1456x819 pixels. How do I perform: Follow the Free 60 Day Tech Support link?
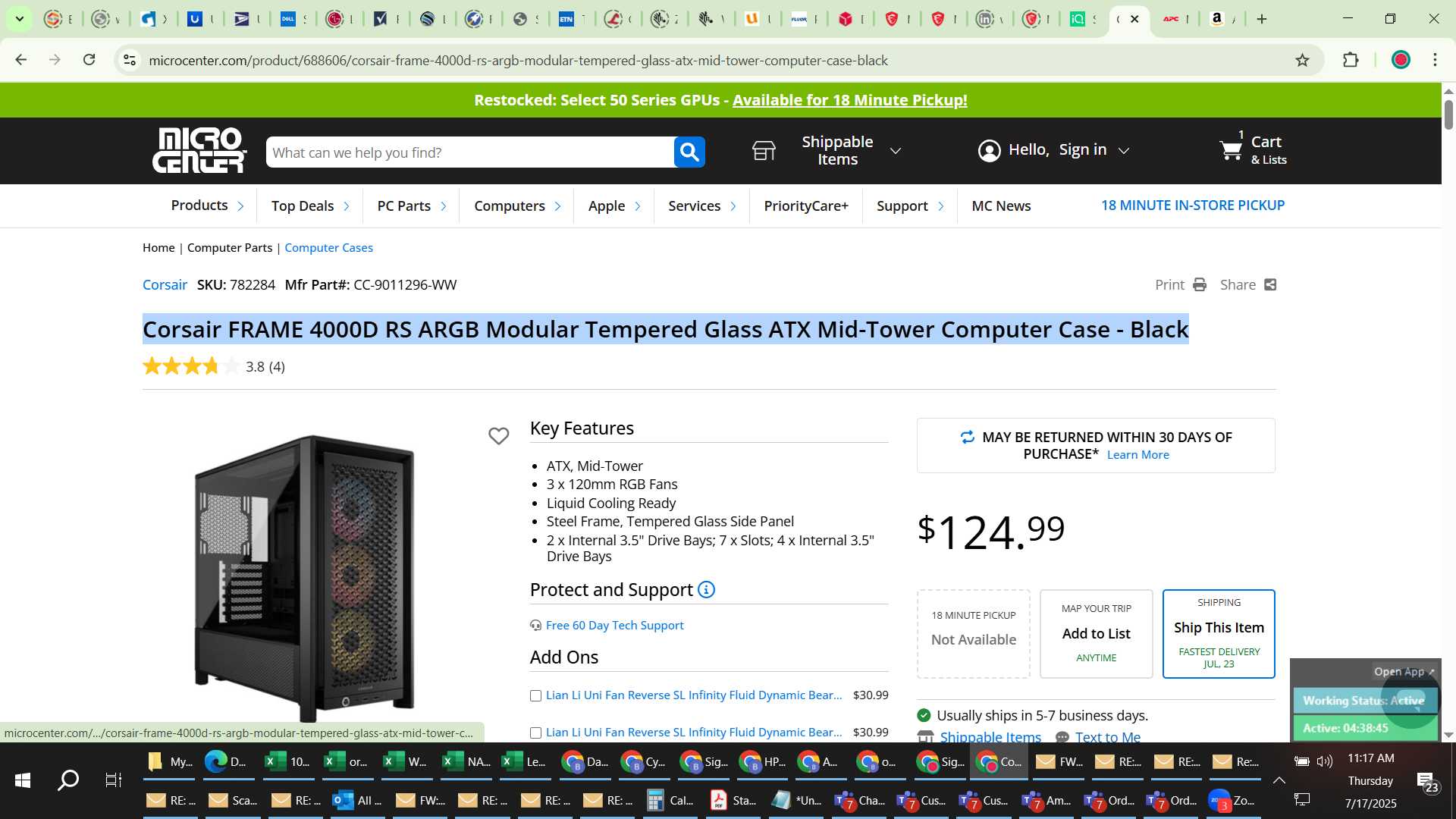614,625
